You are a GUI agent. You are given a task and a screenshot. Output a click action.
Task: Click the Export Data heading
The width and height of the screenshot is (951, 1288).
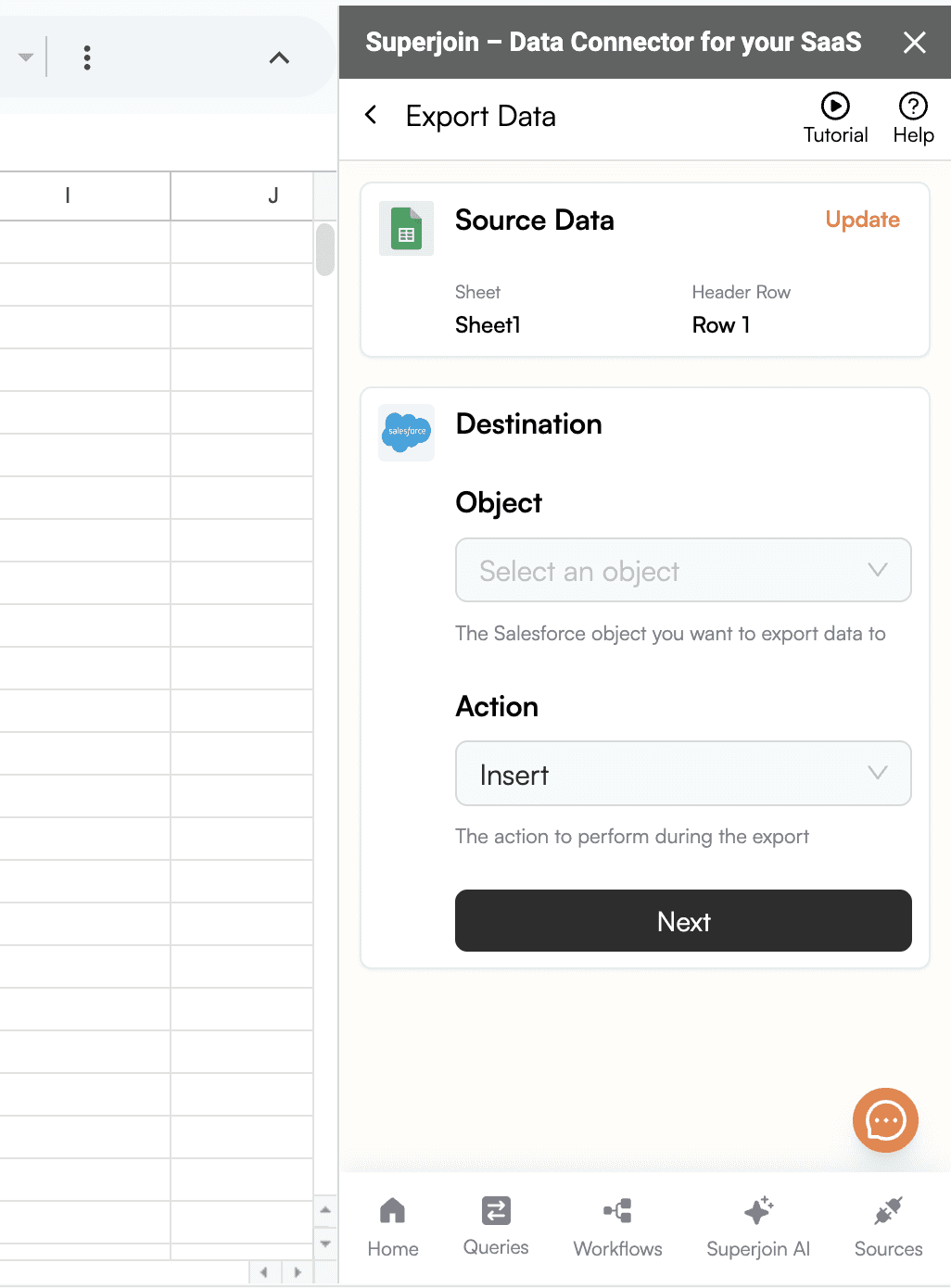[x=481, y=117]
